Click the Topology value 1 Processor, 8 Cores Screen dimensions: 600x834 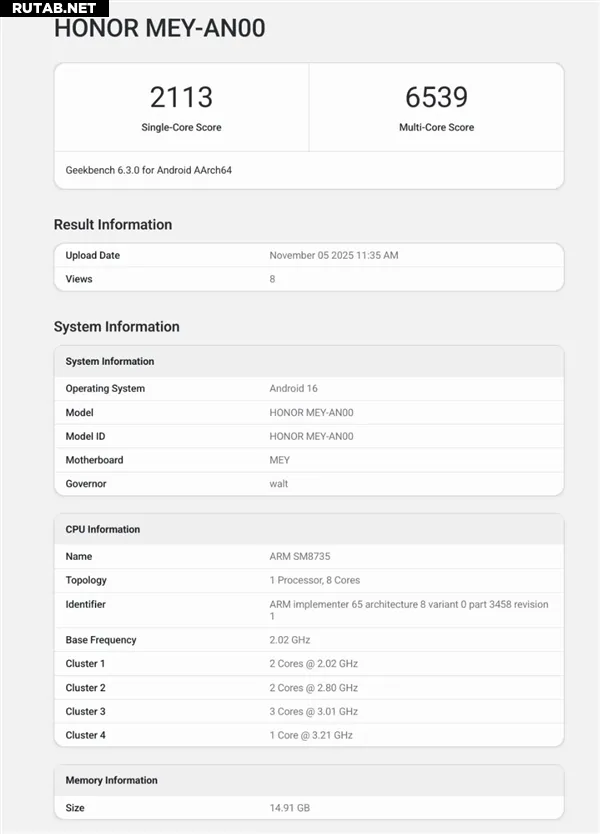click(314, 580)
